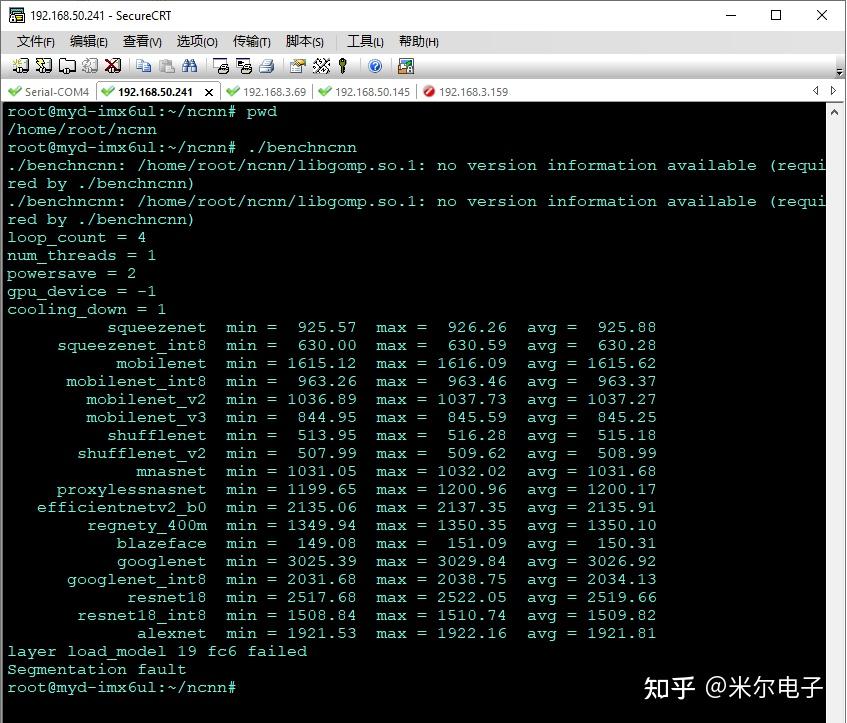847x723 pixels.
Task: Open the 脚本(S) menu
Action: (x=305, y=41)
